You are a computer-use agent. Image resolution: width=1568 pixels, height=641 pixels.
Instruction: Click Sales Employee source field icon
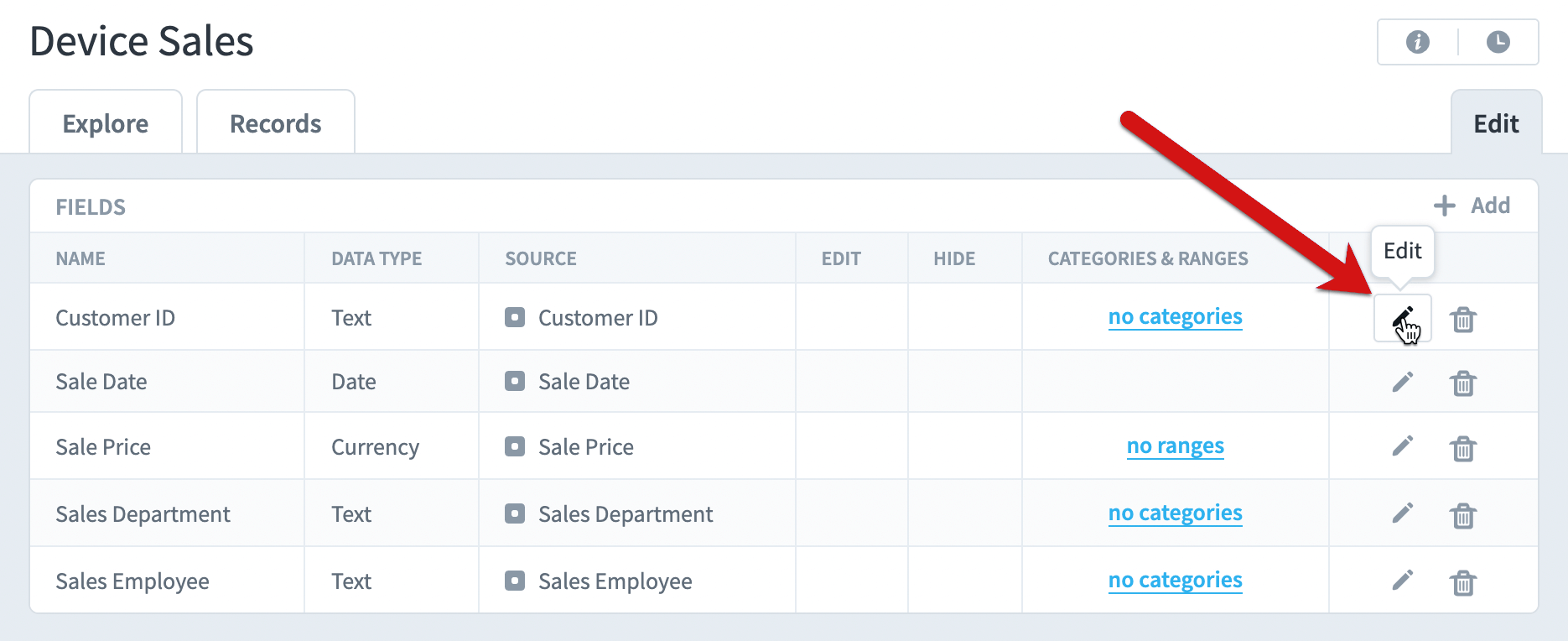[x=515, y=581]
